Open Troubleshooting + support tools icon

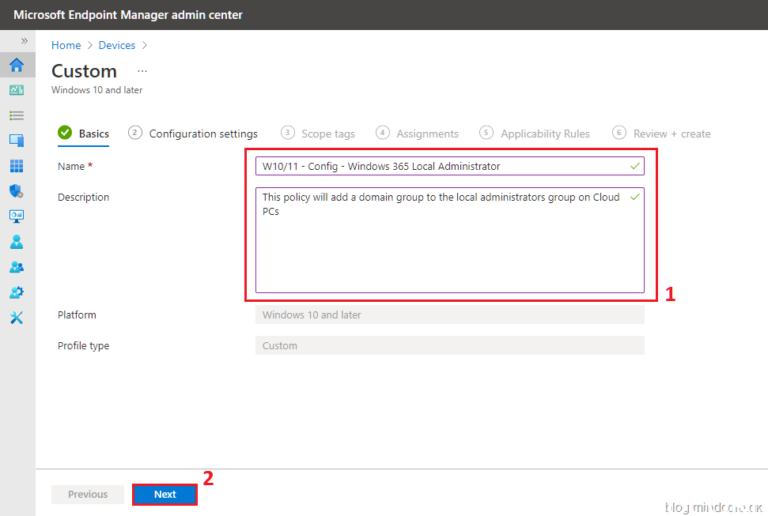pyautogui.click(x=17, y=318)
